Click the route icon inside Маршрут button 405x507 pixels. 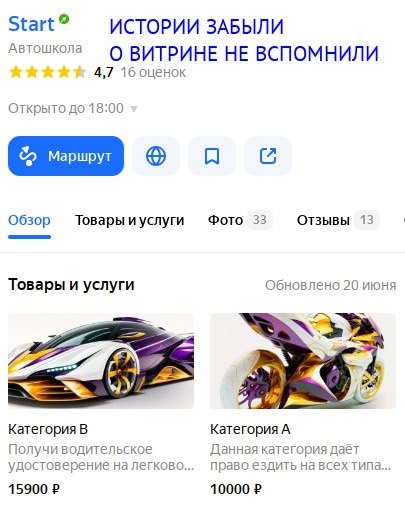pos(28,156)
